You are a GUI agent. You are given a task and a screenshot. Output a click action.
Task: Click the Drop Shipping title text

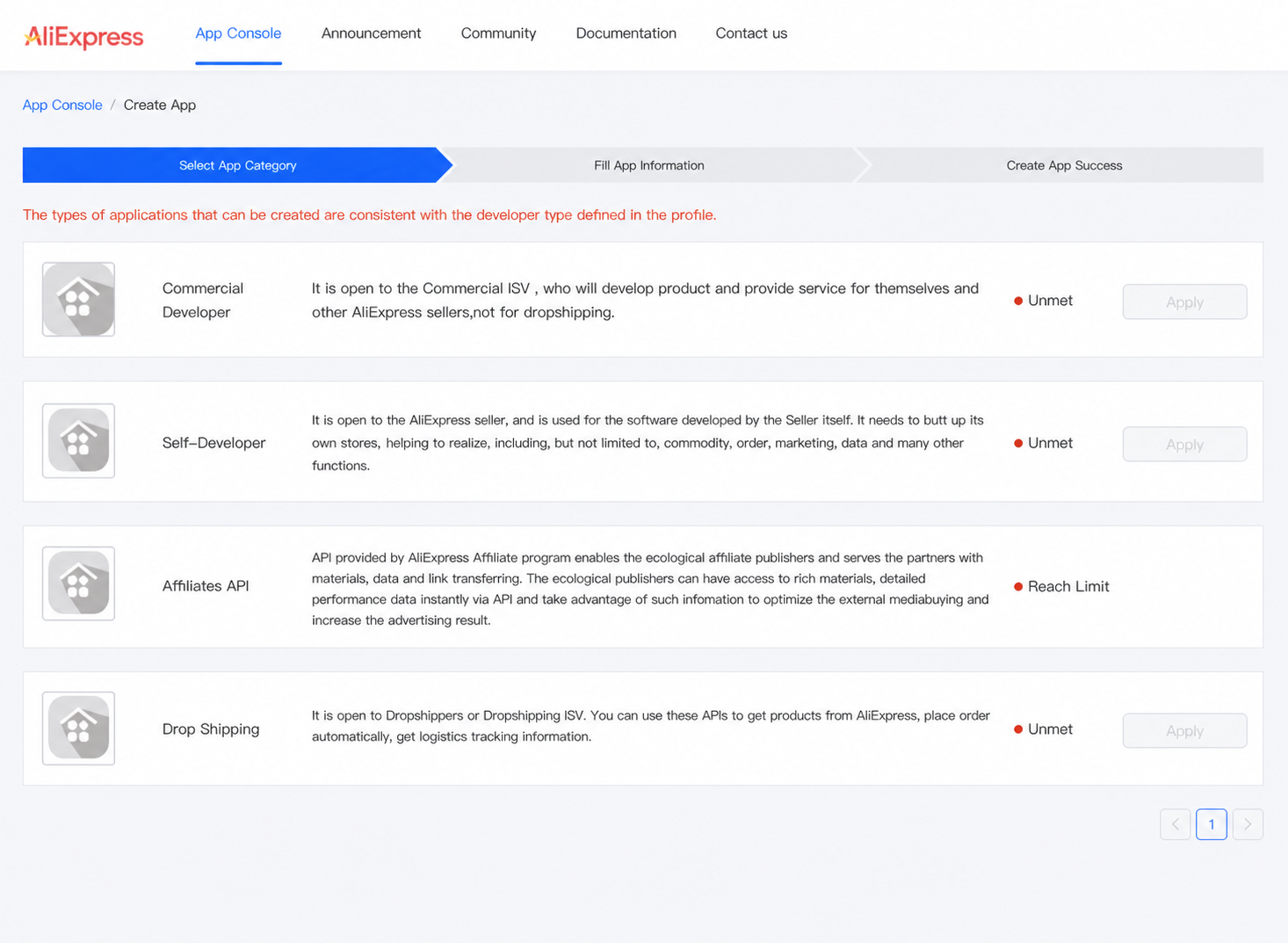[211, 729]
